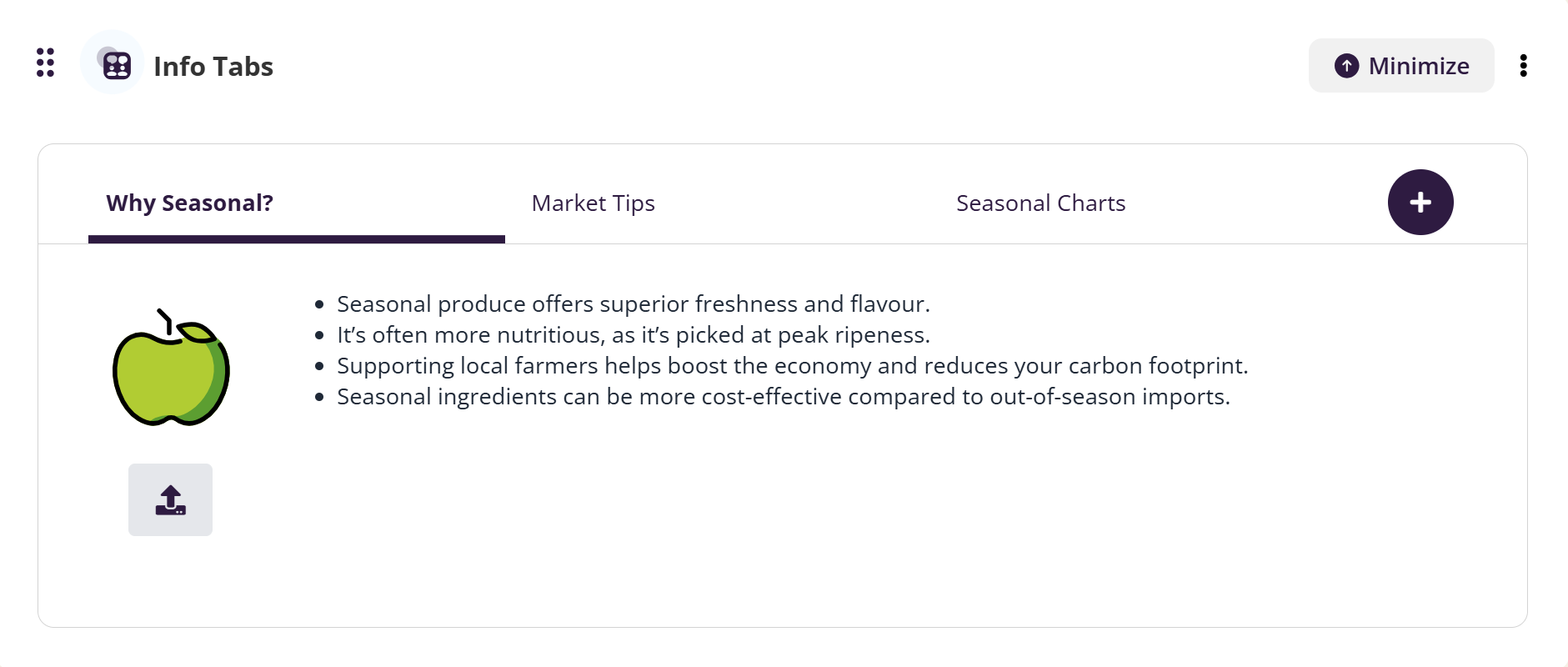Image resolution: width=1568 pixels, height=667 pixels.
Task: Click the bullet about supporting local farmers
Action: pyautogui.click(x=792, y=366)
